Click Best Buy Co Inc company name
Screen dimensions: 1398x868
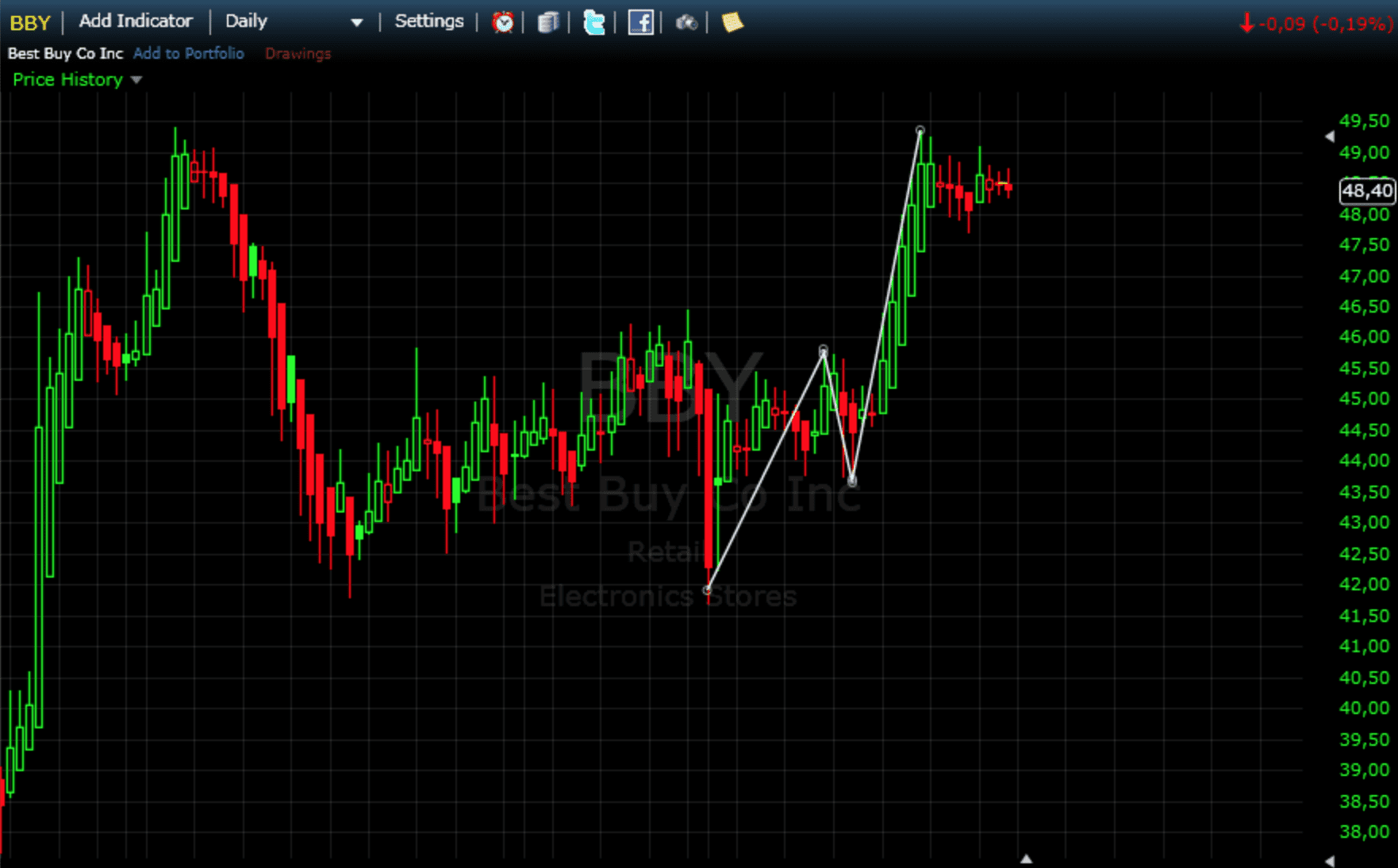click(65, 53)
